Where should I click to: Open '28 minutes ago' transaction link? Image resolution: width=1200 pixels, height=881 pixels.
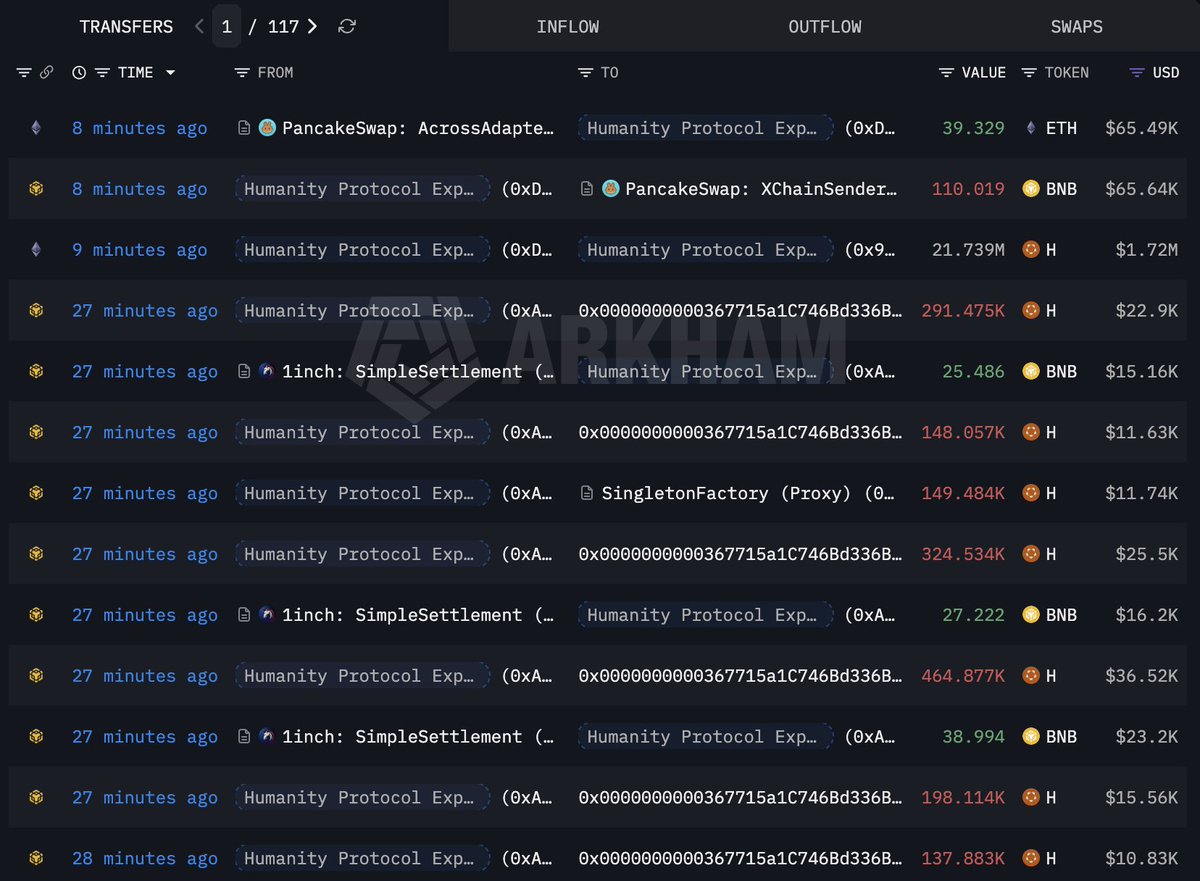(145, 858)
